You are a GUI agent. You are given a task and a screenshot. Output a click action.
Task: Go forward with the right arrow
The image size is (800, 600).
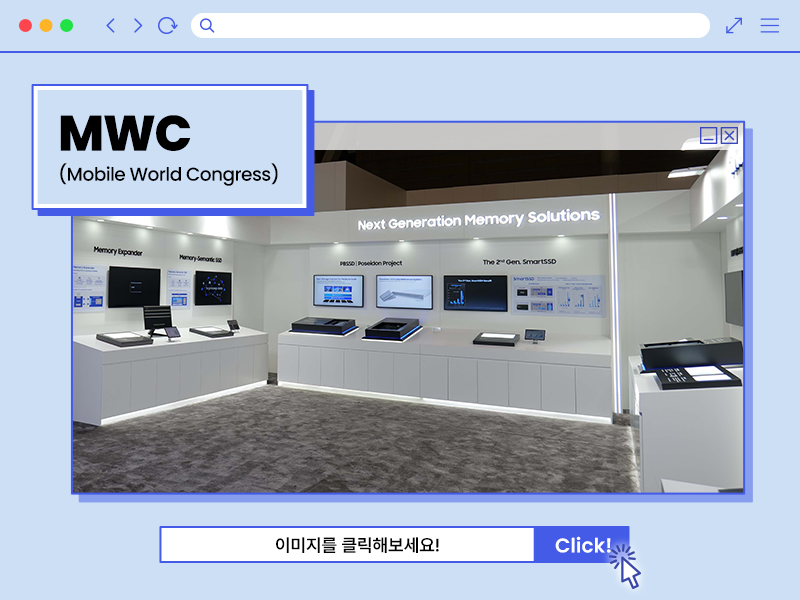coord(138,26)
